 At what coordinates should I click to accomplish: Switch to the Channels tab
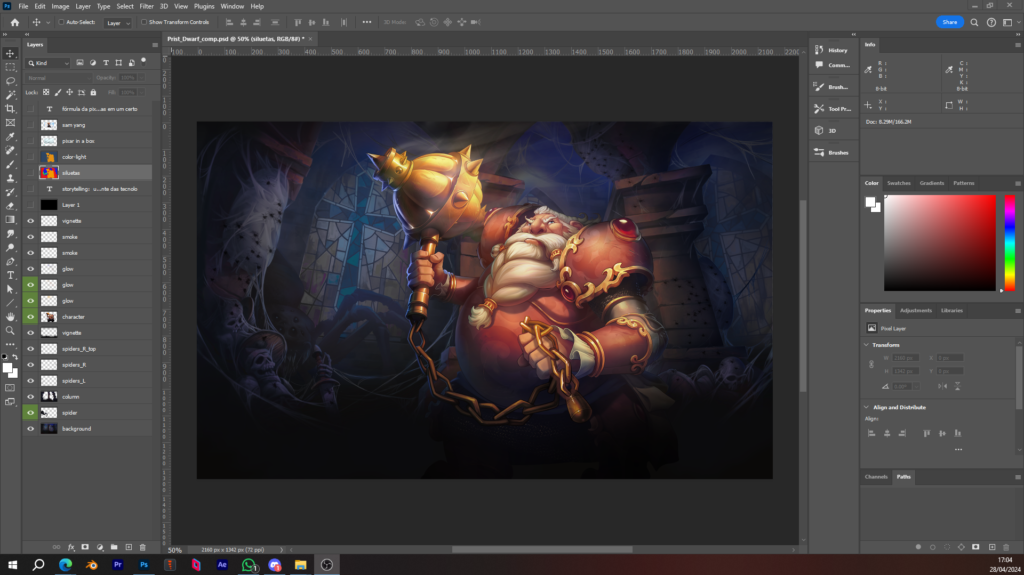pos(876,477)
